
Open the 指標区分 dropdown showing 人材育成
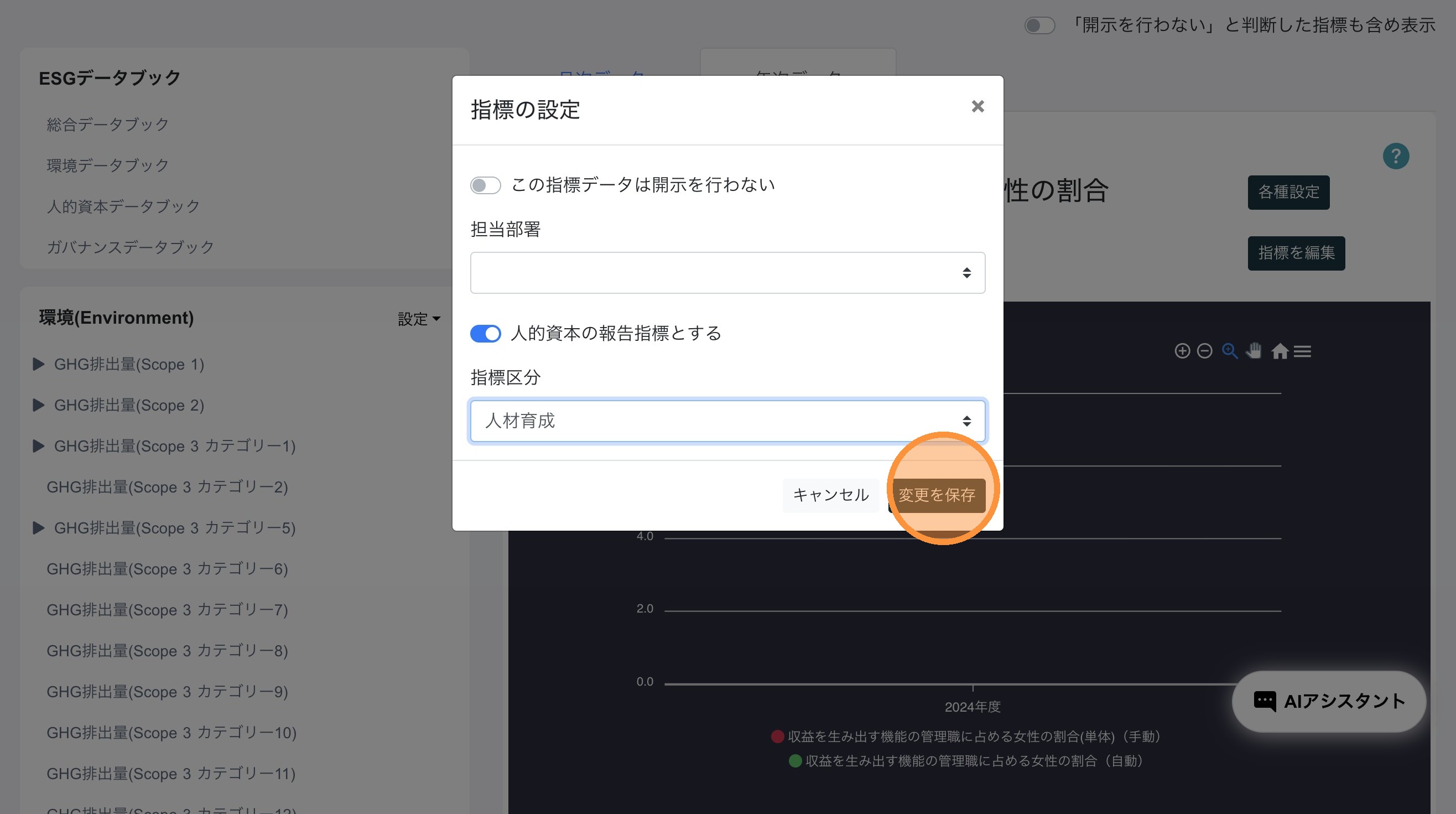pos(727,421)
